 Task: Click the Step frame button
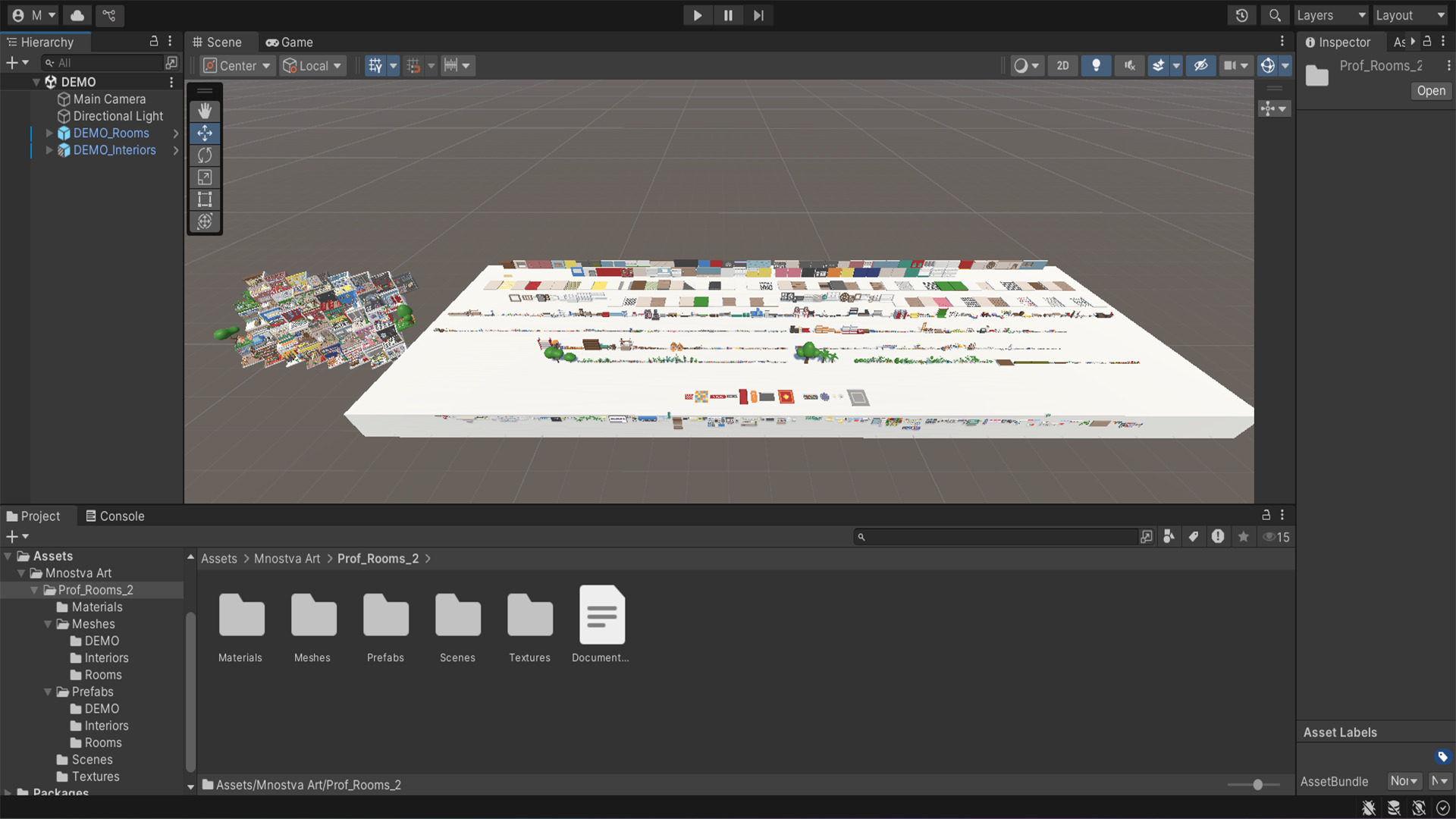(758, 15)
